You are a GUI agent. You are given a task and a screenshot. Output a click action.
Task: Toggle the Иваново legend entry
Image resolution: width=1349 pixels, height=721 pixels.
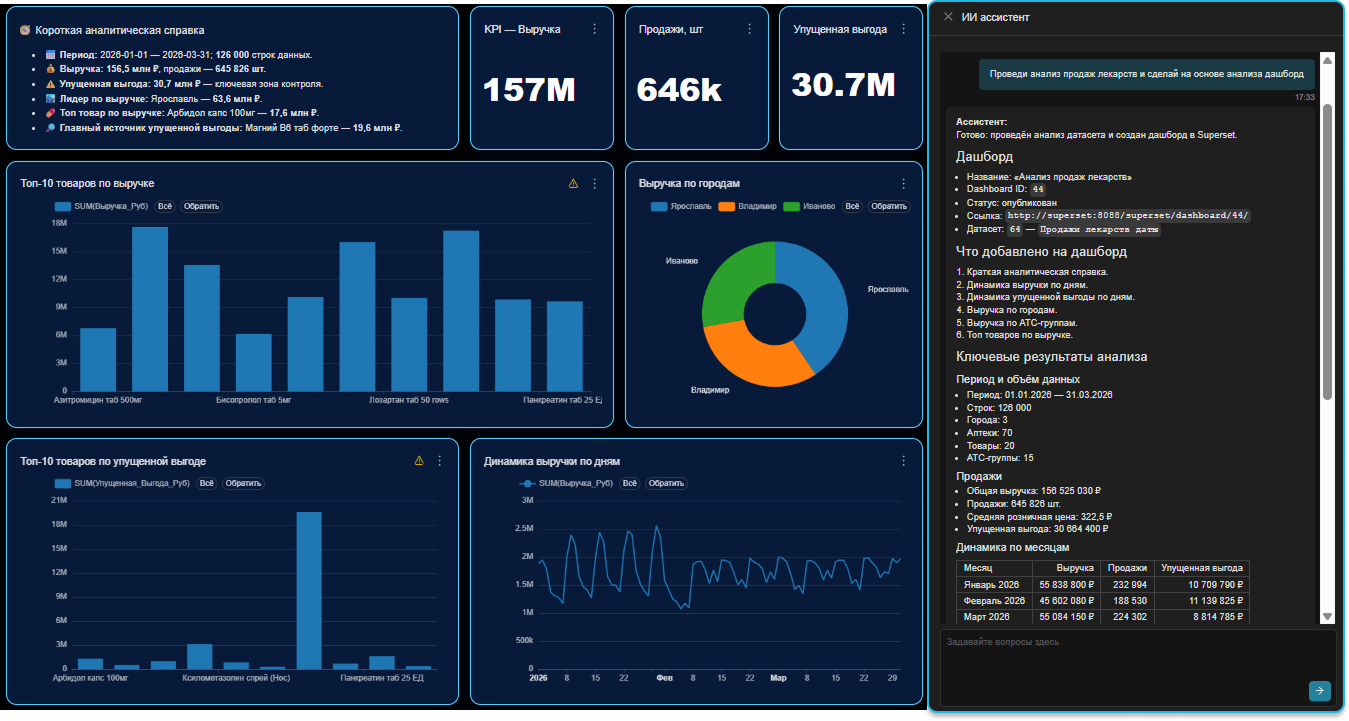pyautogui.click(x=810, y=206)
